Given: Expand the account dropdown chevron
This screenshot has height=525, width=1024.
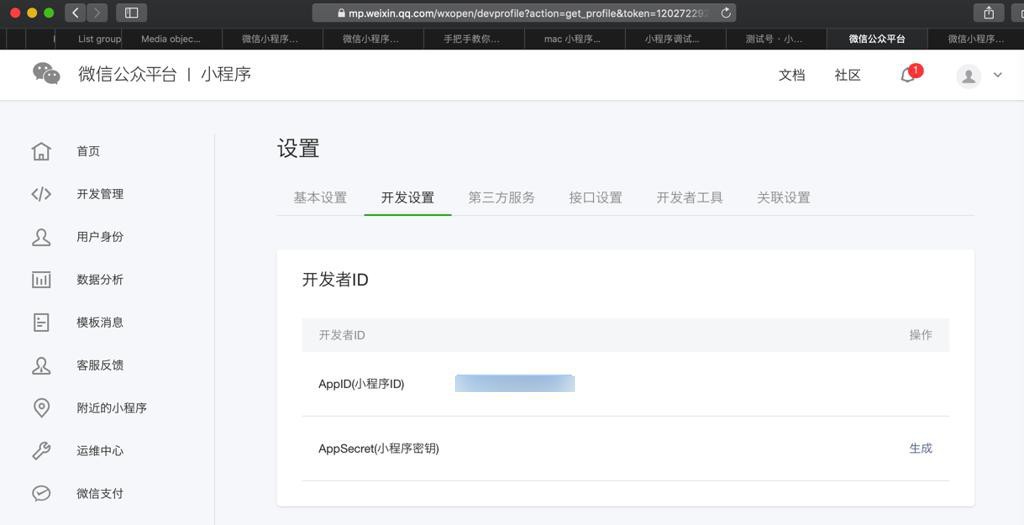Looking at the screenshot, I should [x=997, y=75].
